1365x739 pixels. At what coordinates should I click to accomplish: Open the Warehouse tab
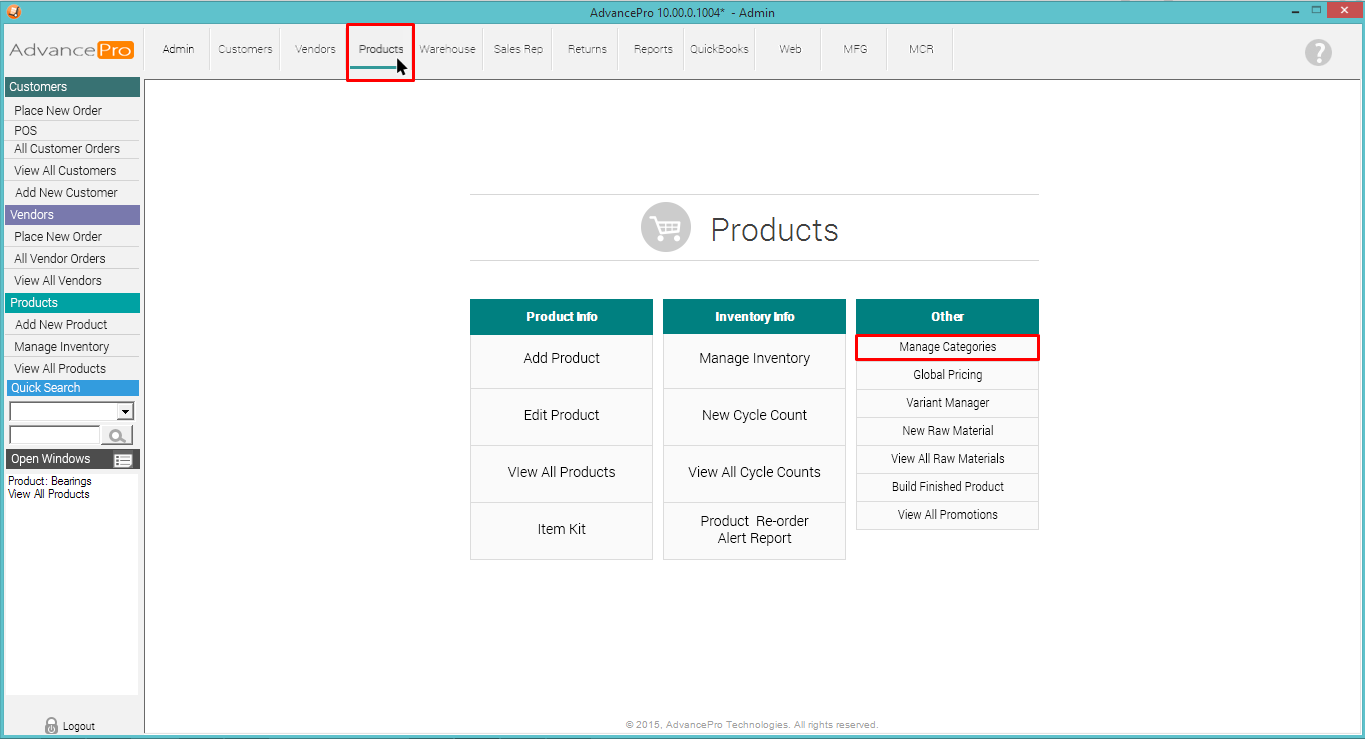coord(447,49)
